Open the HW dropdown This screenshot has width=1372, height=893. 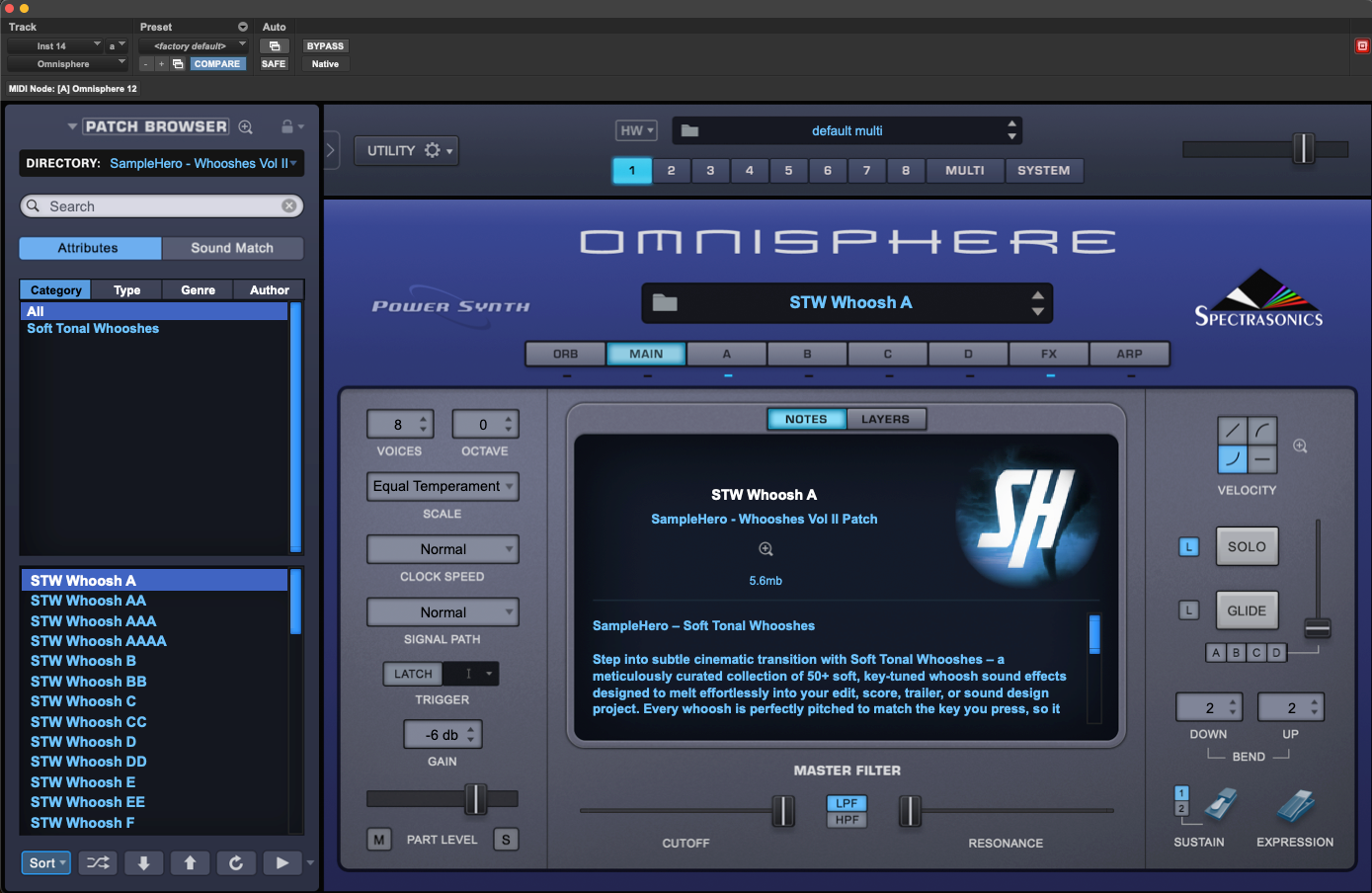(636, 130)
